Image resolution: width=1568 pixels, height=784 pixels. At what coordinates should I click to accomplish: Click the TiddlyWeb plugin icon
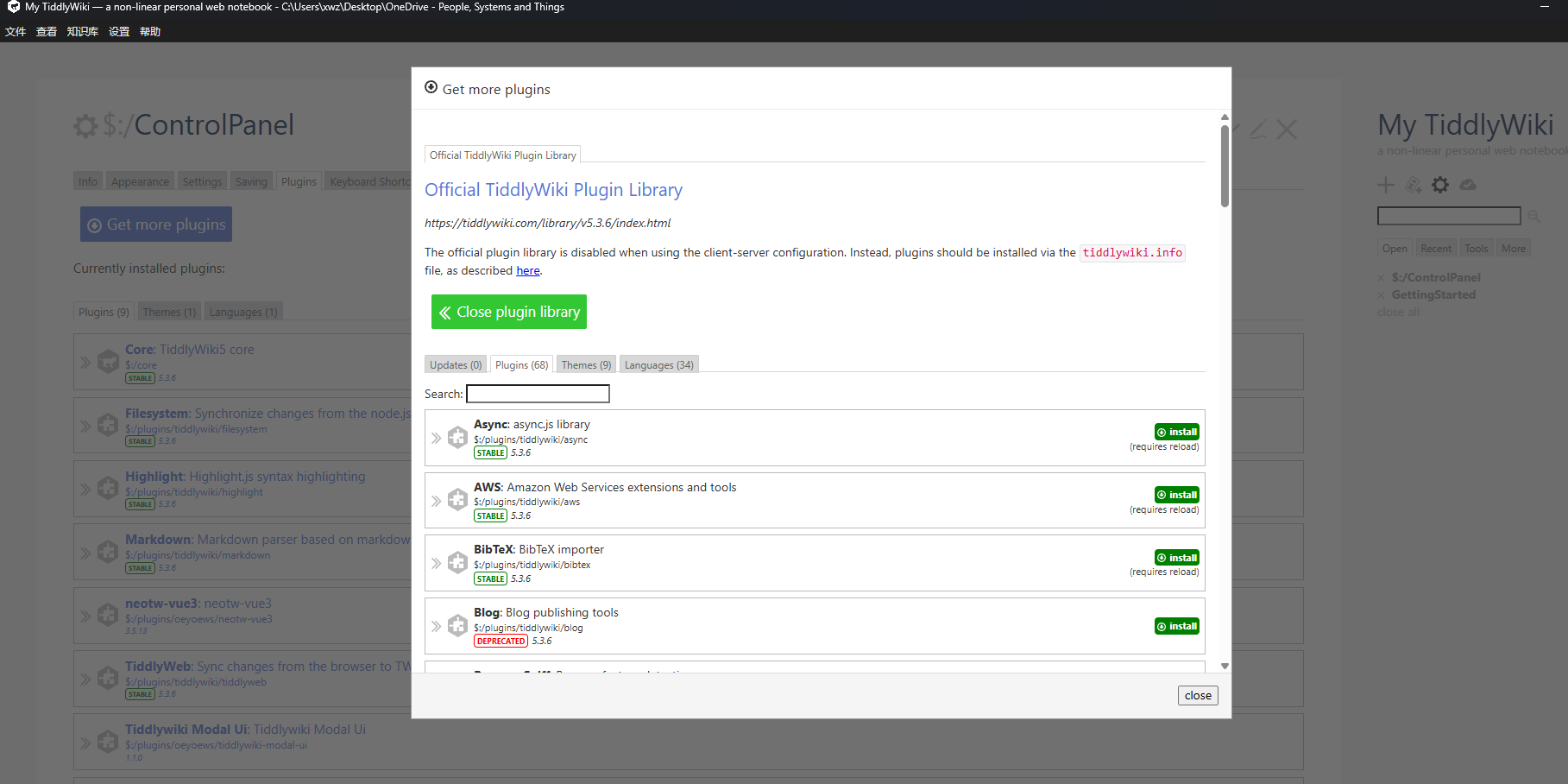click(x=108, y=678)
